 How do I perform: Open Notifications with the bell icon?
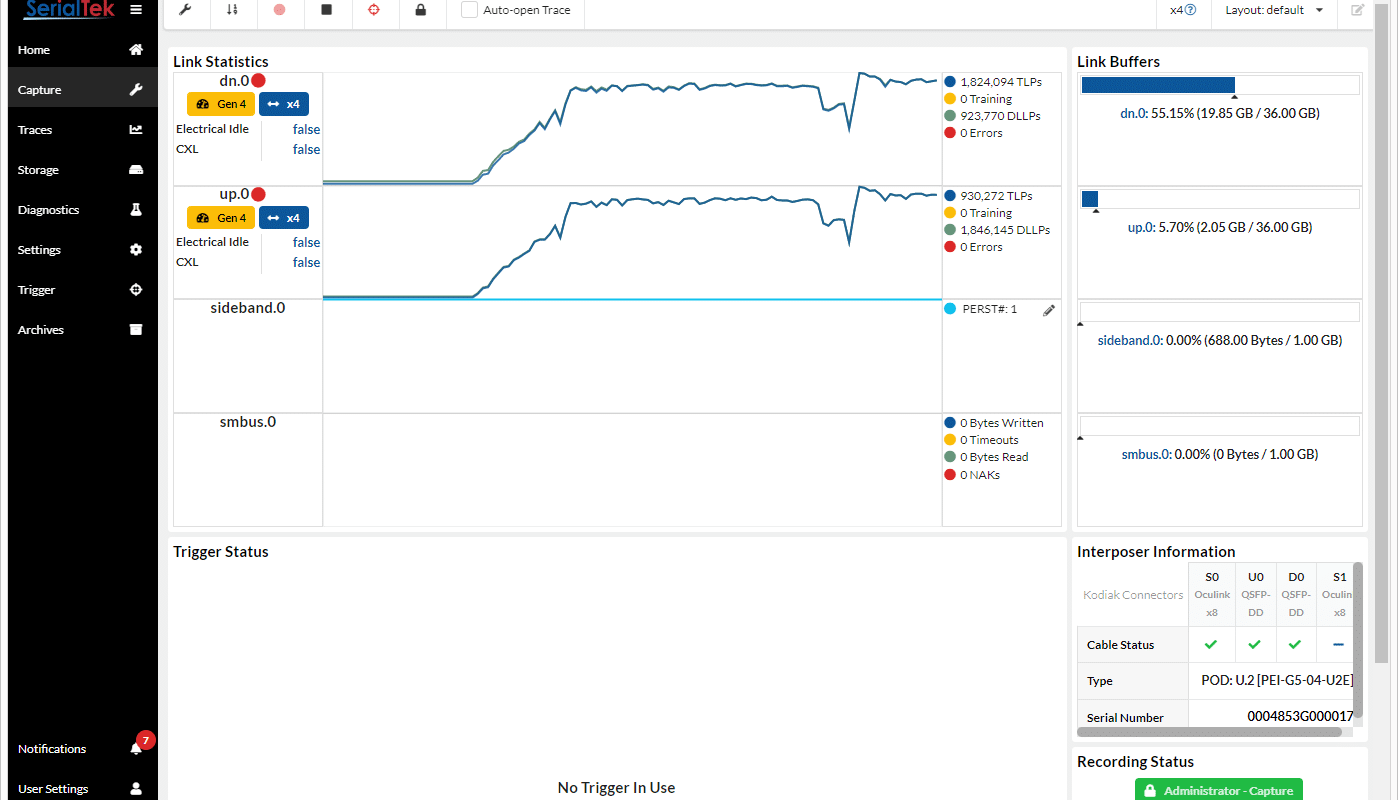tap(136, 748)
